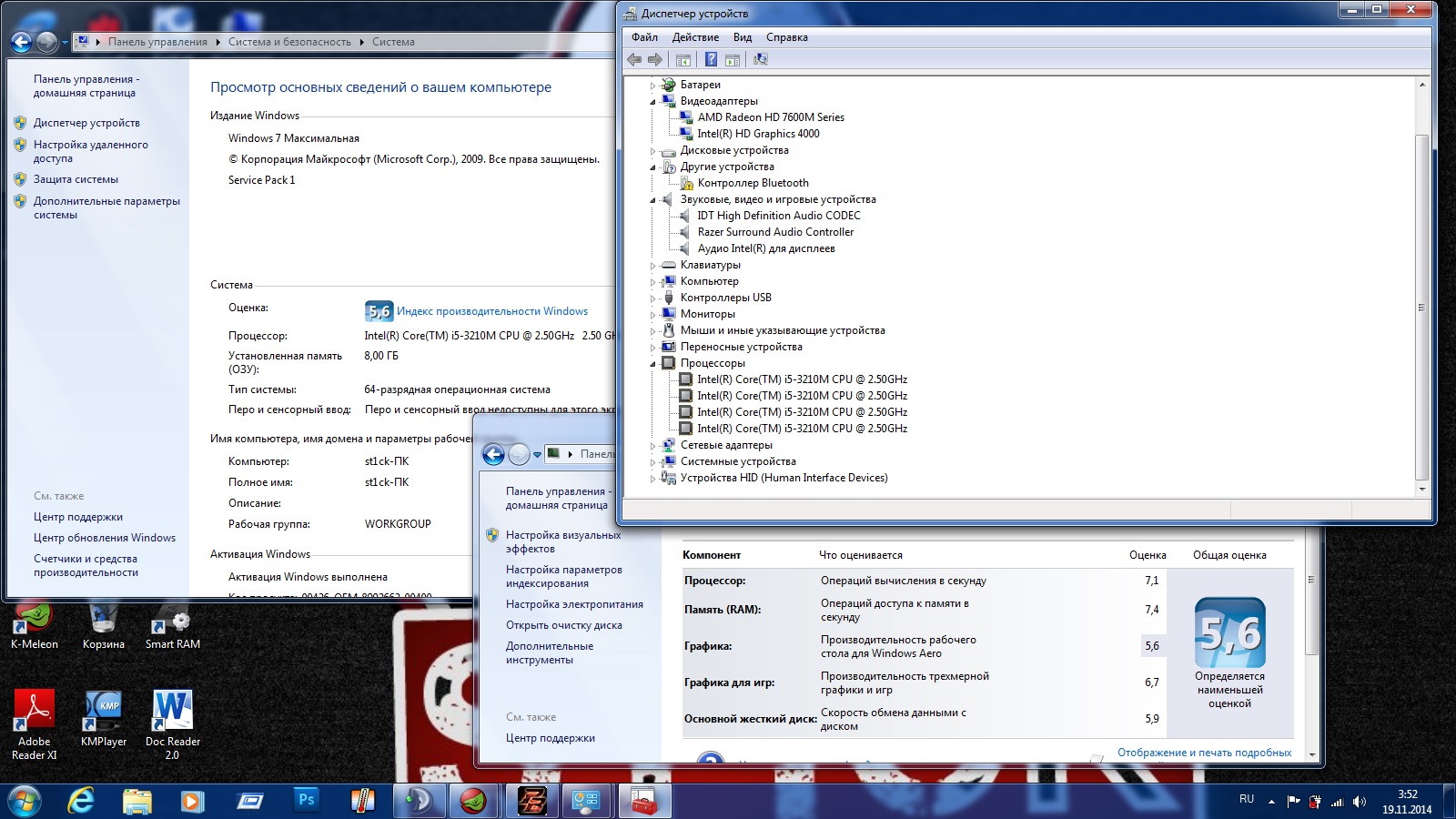
Task: Open the blue question-mark Help toolbar icon
Action: (x=711, y=59)
